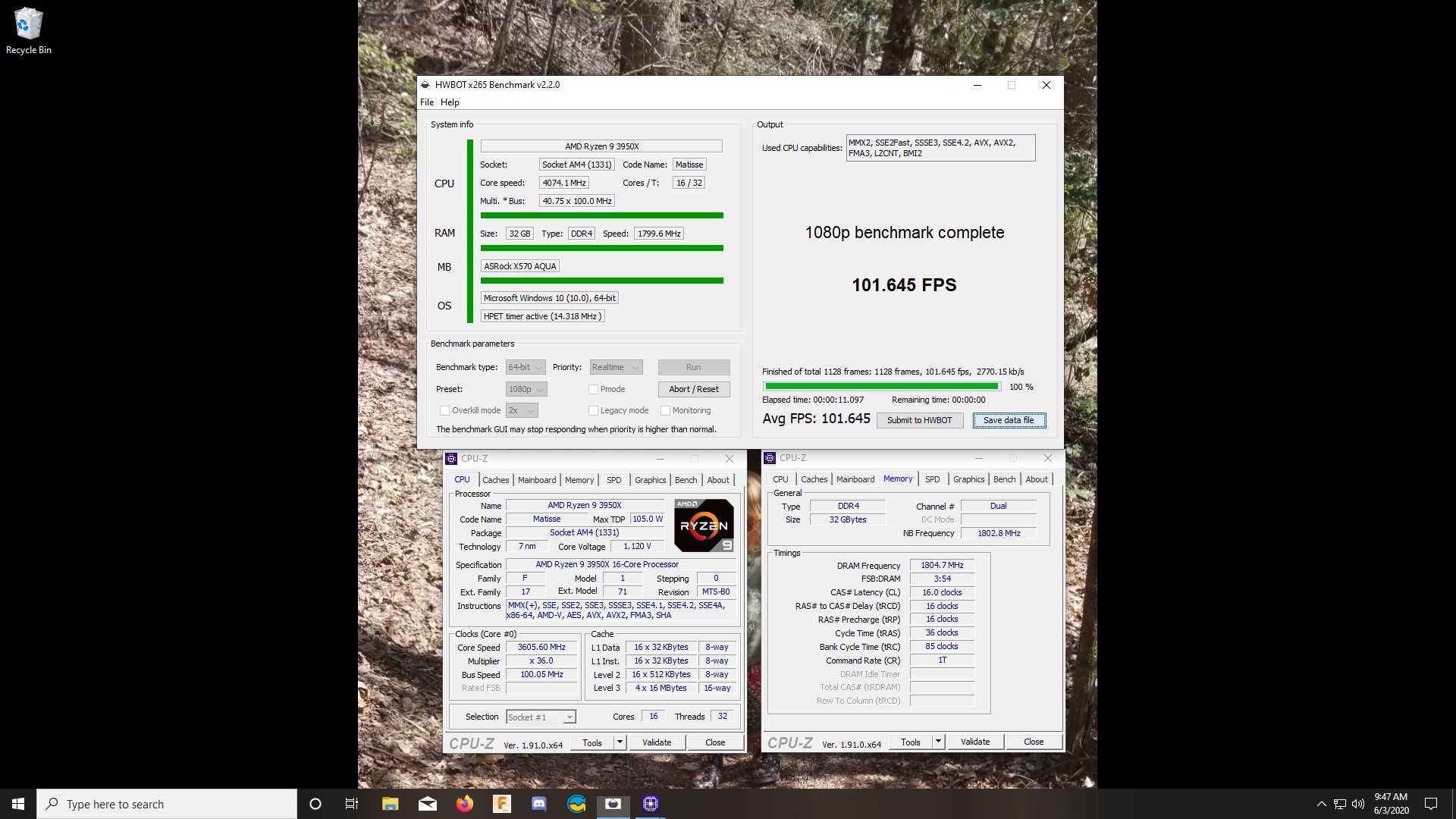Open Bench tab in left CPU-Z
1456x819 pixels.
686,480
